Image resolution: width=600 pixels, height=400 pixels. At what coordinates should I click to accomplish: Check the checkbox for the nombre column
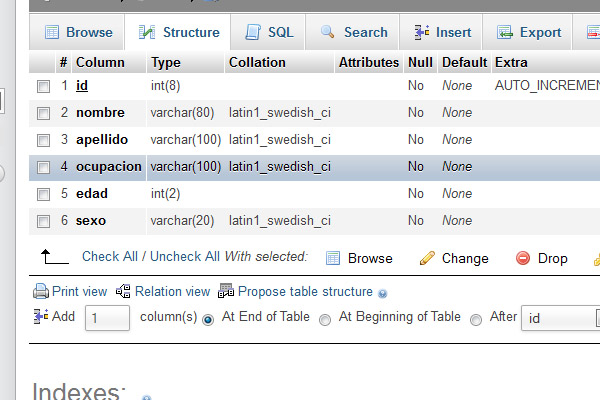click(x=43, y=113)
